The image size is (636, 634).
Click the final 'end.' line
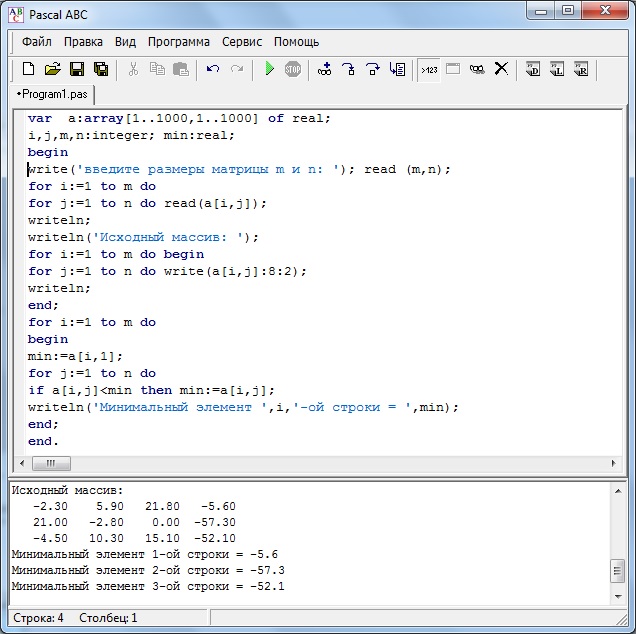[43, 441]
